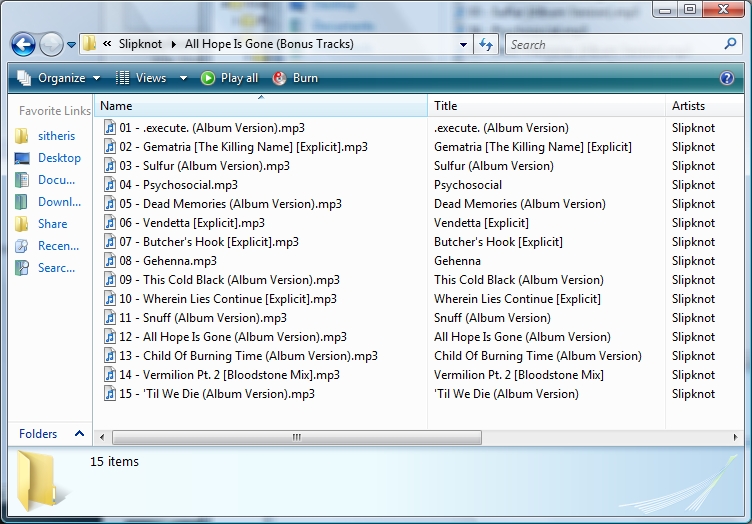
Task: Click the Recently Changed icon in sidebar
Action: coord(21,246)
